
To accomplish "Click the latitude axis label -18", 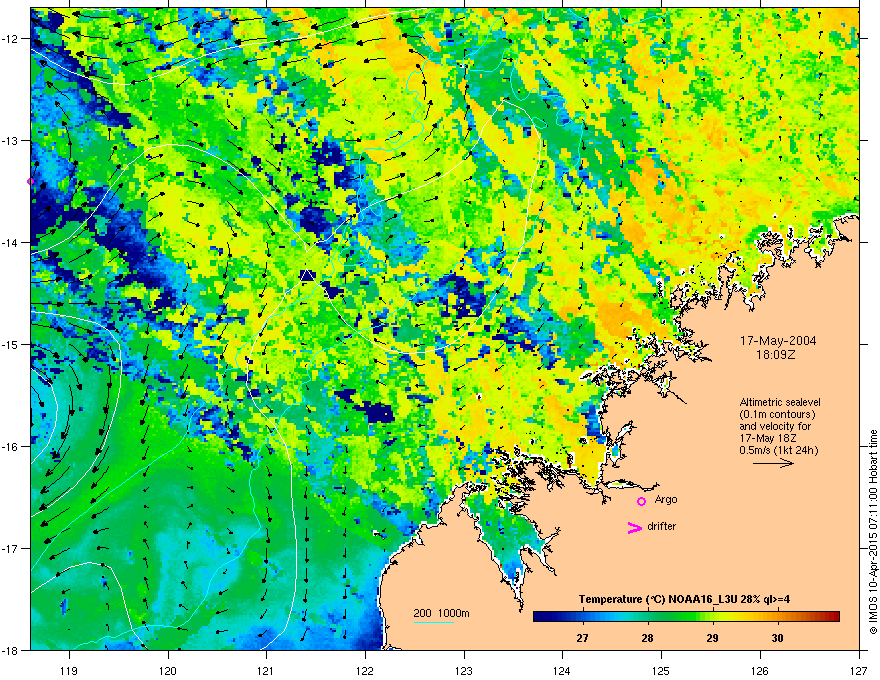I will coord(11,650).
